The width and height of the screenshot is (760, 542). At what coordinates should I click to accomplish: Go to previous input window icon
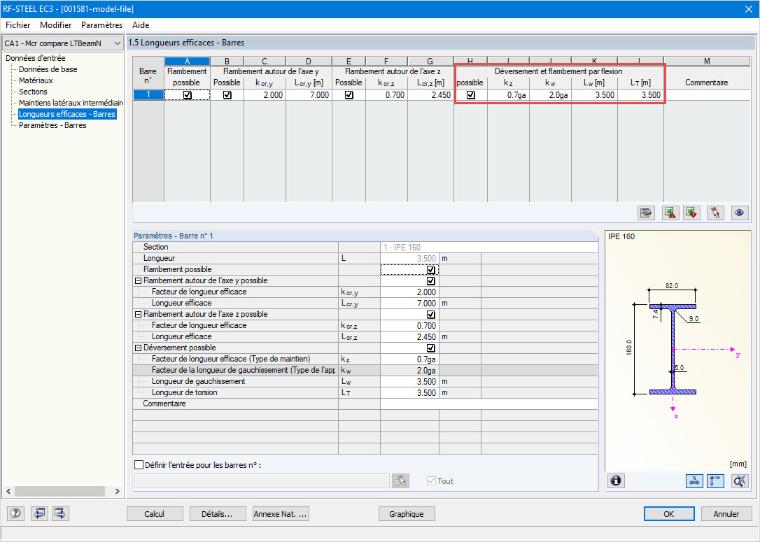tap(39, 513)
